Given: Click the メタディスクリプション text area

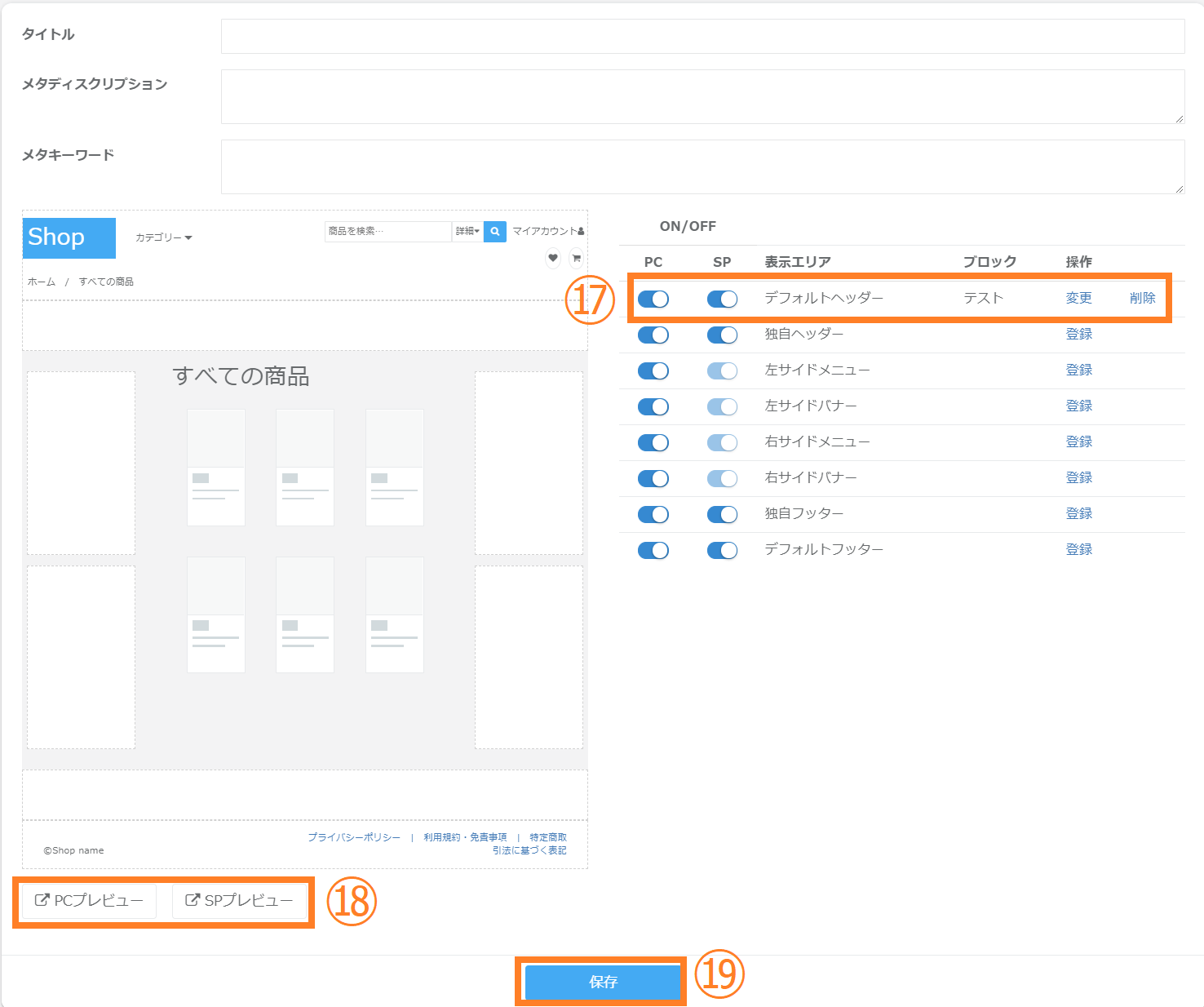Looking at the screenshot, I should pos(702,96).
